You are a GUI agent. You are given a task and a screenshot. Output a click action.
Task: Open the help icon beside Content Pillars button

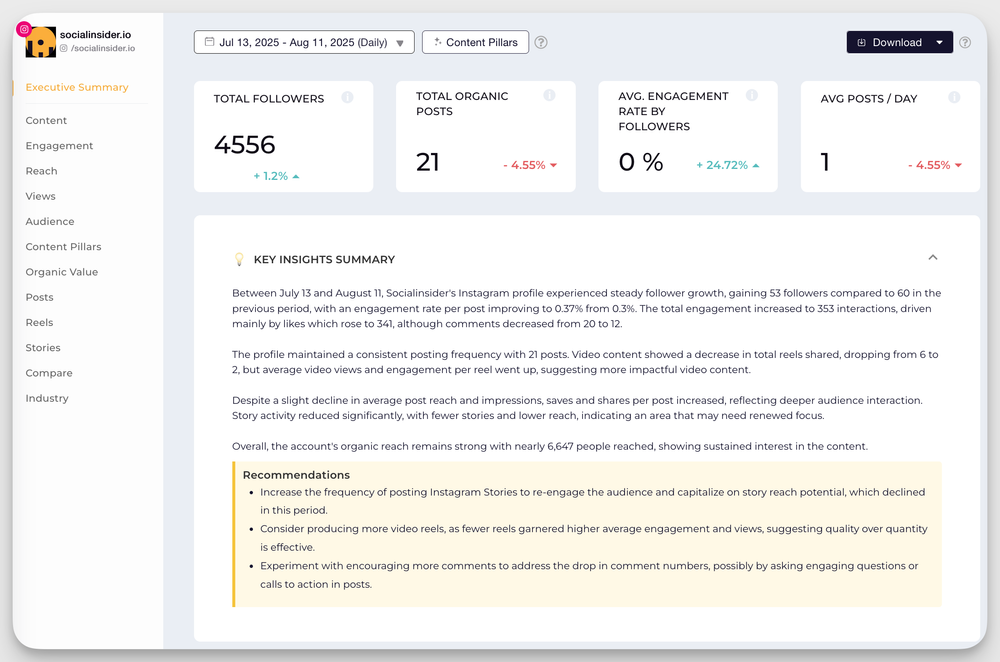[x=541, y=42]
